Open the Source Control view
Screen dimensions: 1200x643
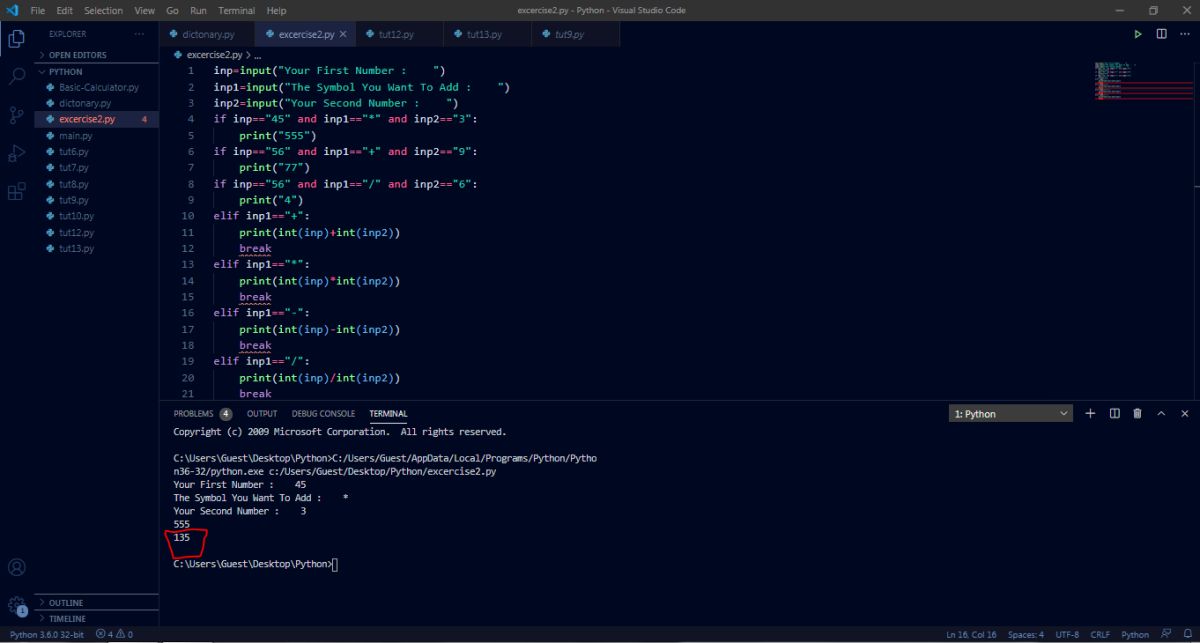point(16,115)
